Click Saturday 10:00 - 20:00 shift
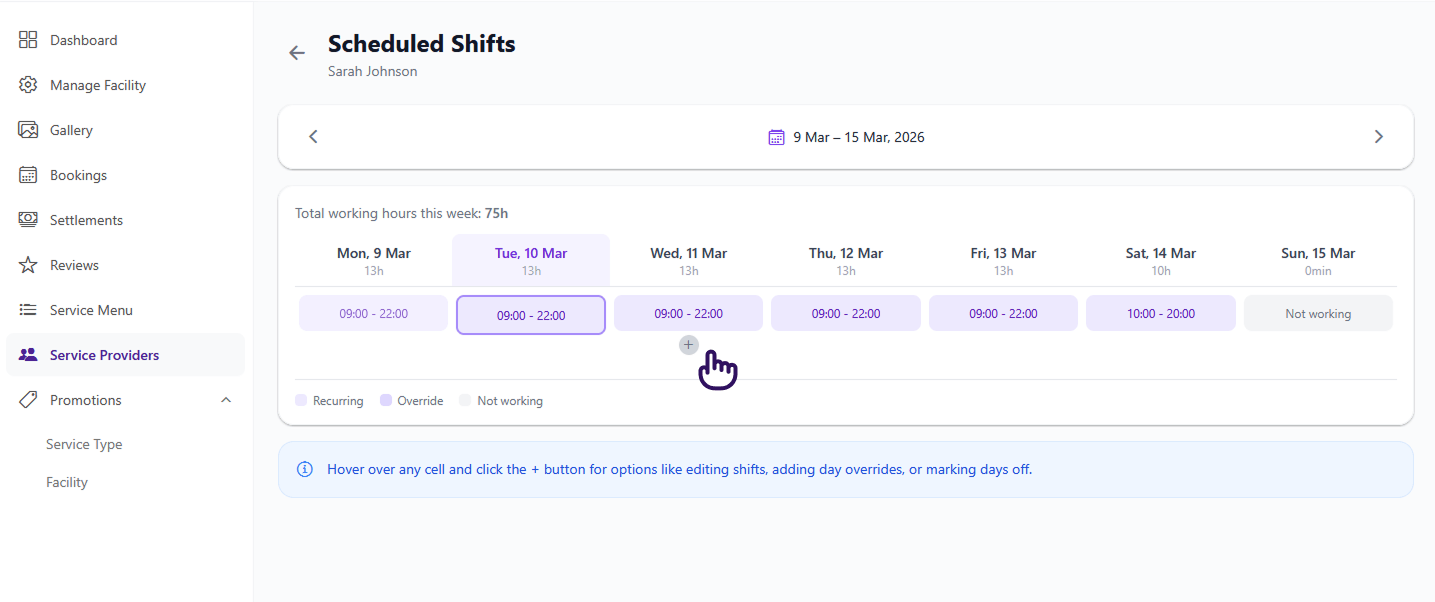 [1160, 313]
